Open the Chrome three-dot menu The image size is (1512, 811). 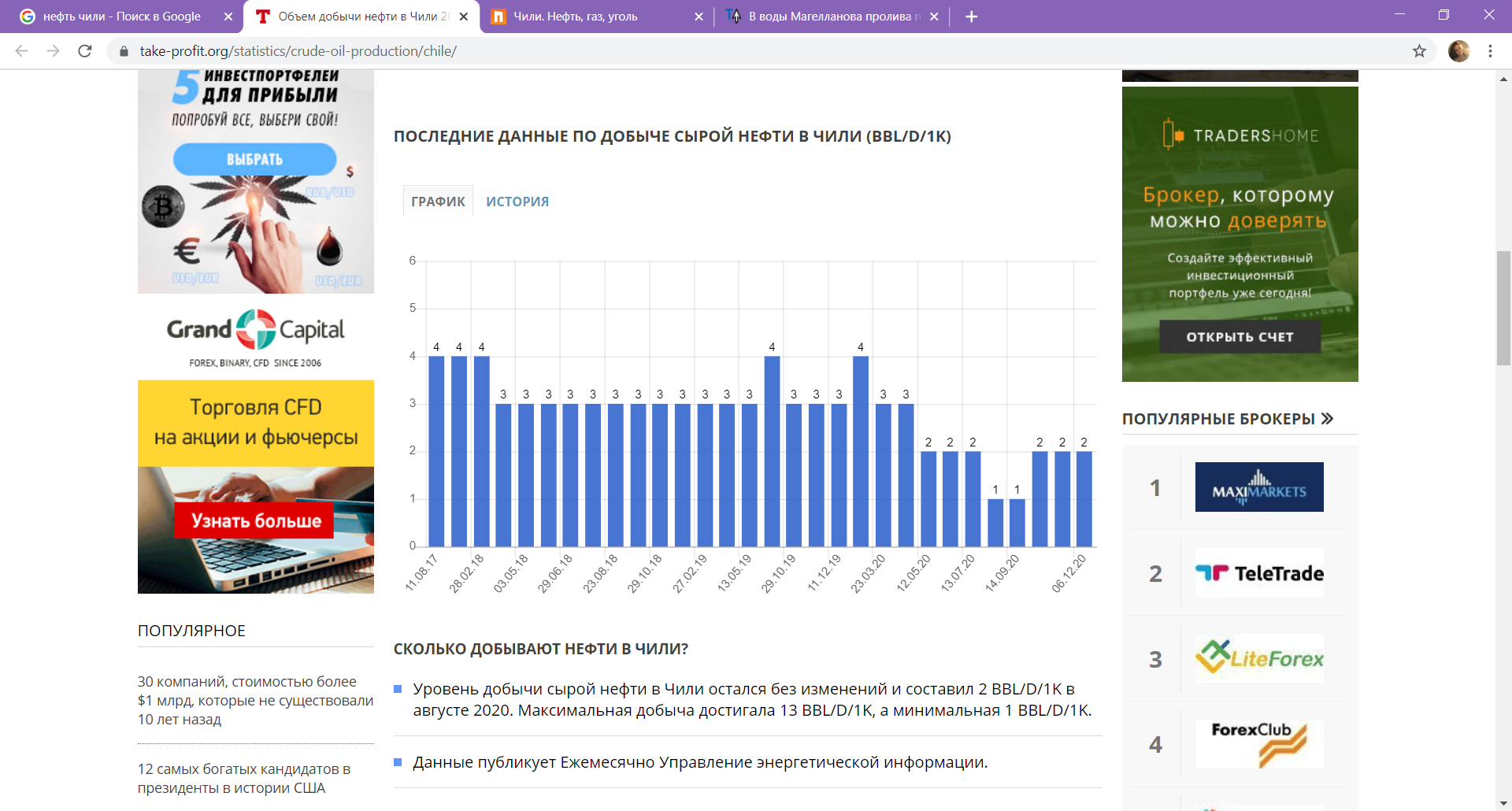point(1490,51)
